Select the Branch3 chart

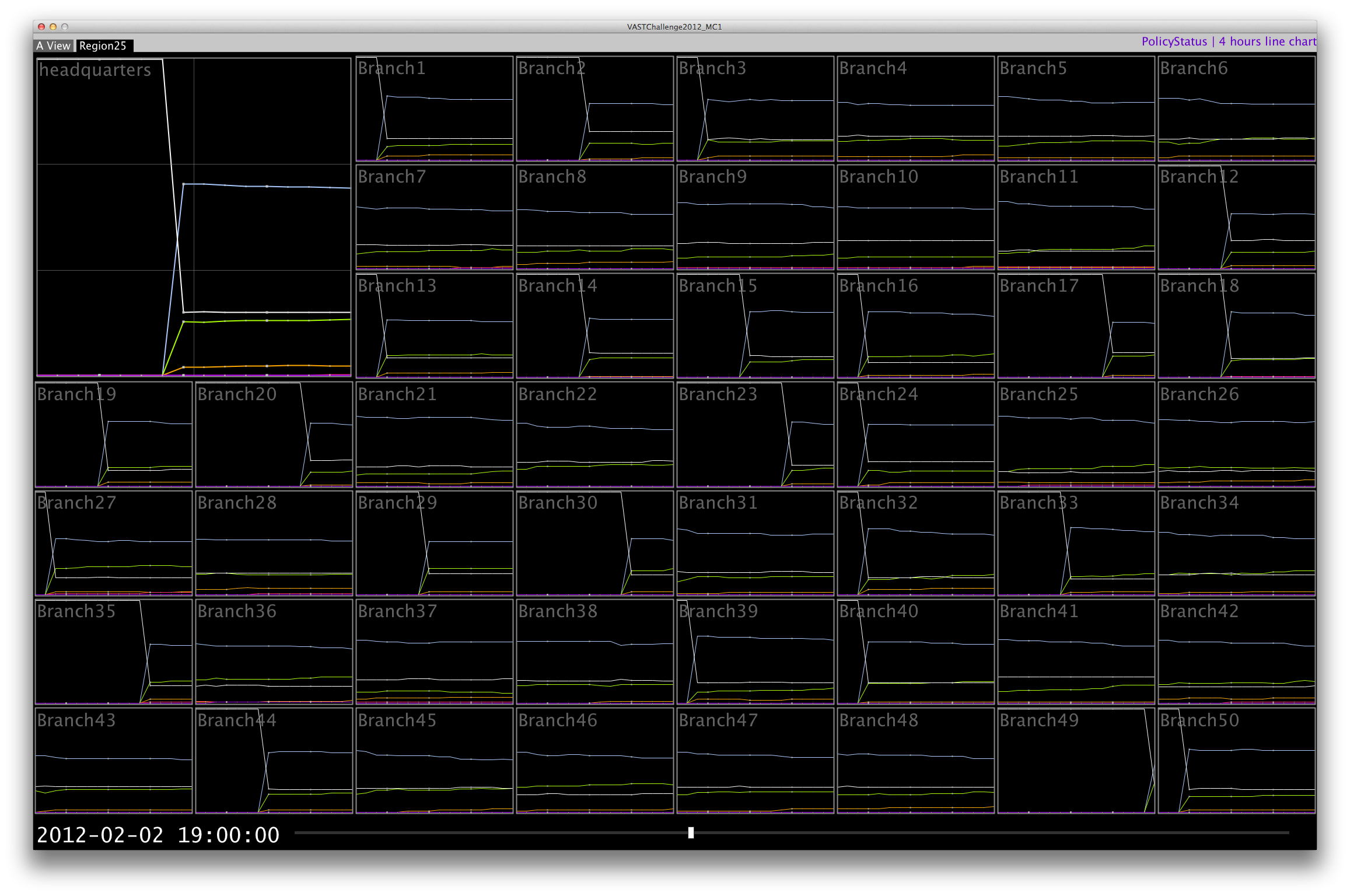click(756, 108)
